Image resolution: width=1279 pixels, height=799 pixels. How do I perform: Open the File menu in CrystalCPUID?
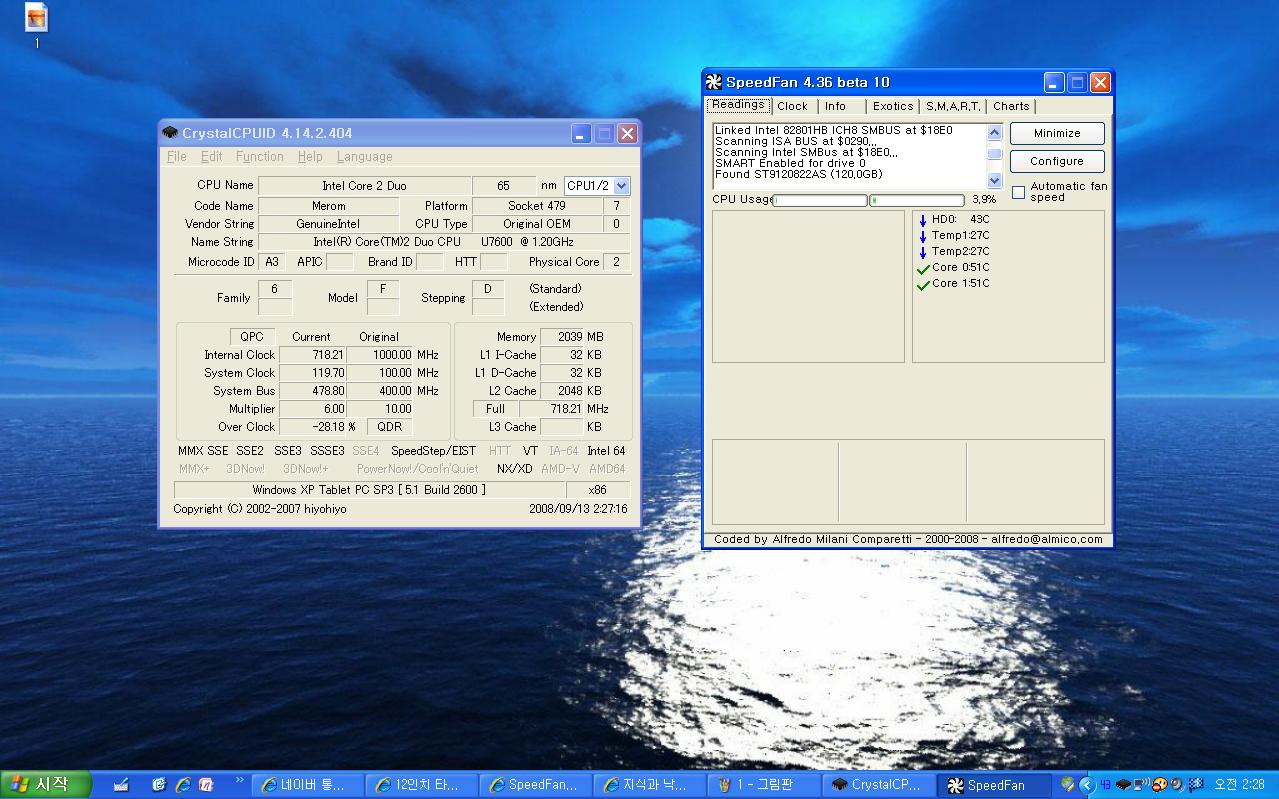pyautogui.click(x=177, y=157)
